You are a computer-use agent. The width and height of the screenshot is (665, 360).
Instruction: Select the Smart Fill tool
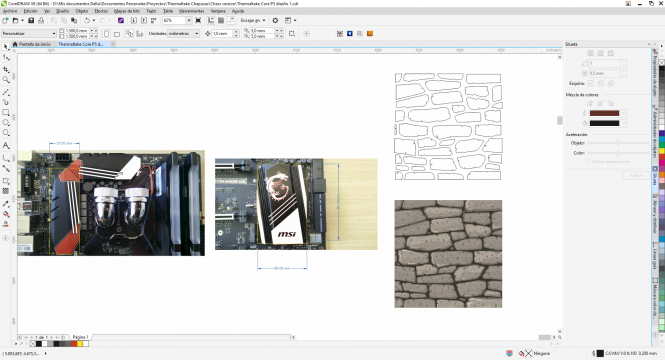coord(6,224)
